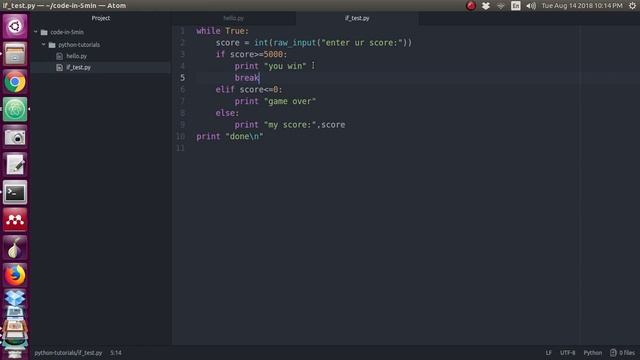Open the date and time clock menu
The width and height of the screenshot is (640, 360).
coord(582,6)
